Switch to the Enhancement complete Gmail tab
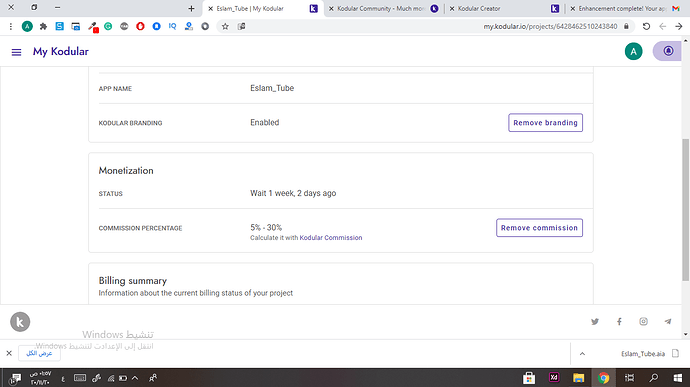The height and width of the screenshot is (387, 690). (x=625, y=8)
